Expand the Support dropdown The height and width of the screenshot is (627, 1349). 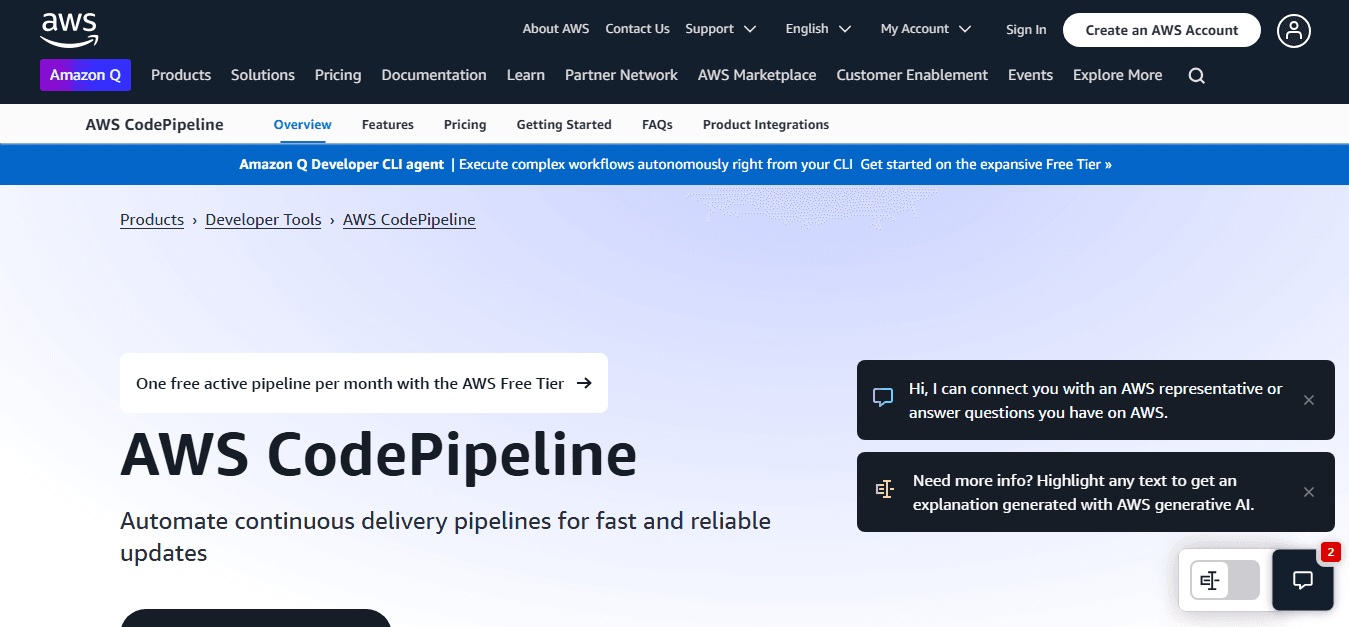click(720, 29)
